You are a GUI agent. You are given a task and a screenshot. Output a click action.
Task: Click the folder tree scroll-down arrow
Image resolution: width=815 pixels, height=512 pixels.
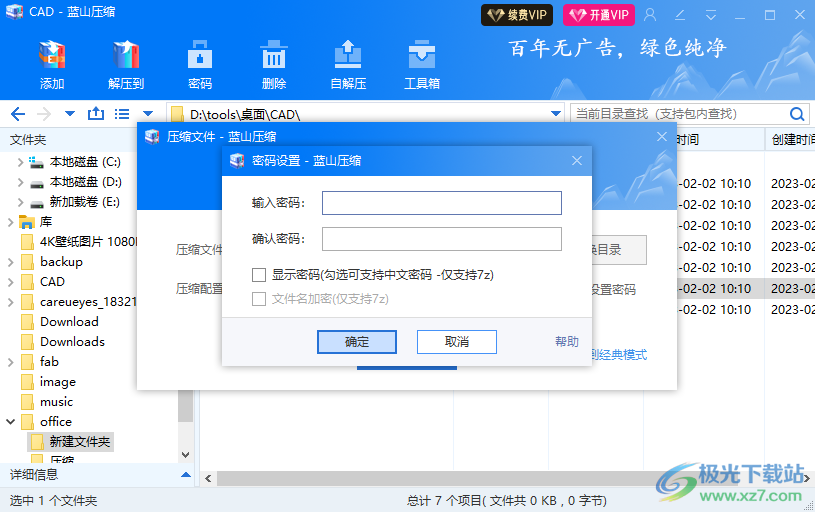click(186, 455)
